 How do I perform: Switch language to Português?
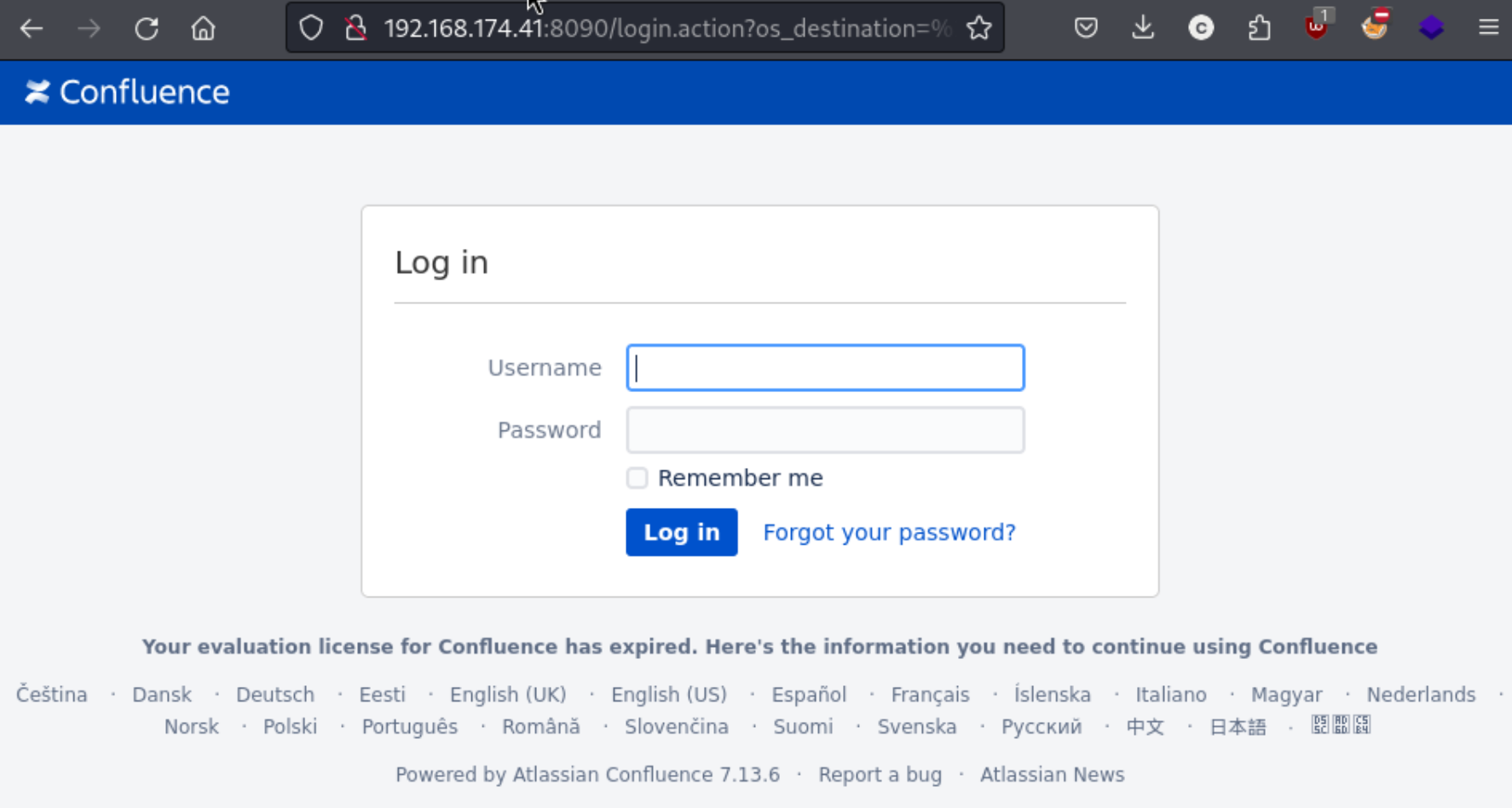pos(409,727)
